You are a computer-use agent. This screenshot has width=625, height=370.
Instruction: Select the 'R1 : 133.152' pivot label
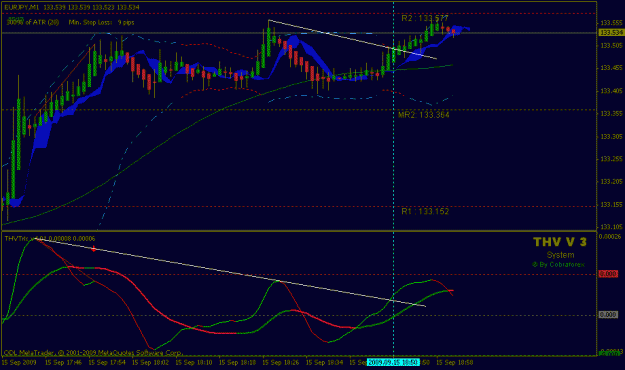pyautogui.click(x=425, y=211)
